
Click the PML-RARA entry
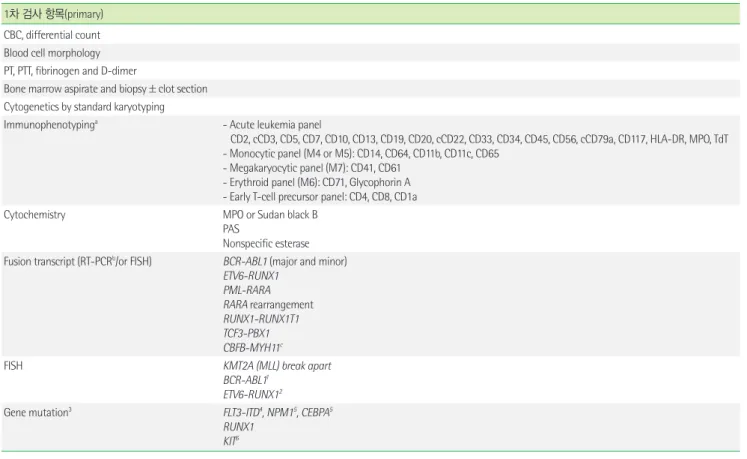click(247, 290)
